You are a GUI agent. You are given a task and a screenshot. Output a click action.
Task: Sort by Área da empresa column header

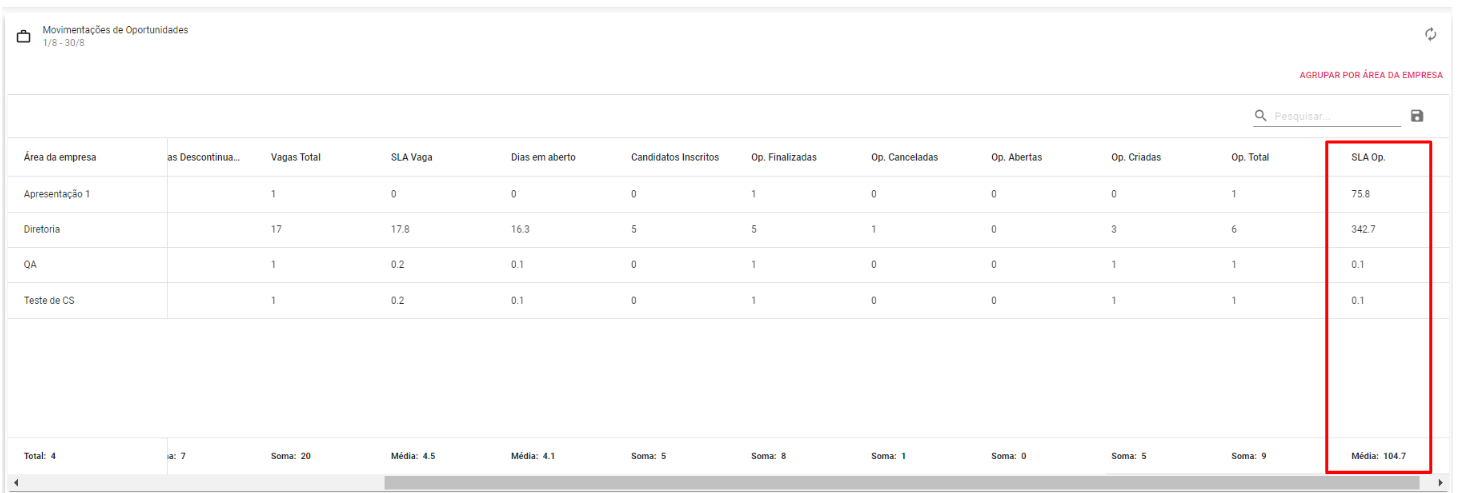[x=60, y=157]
